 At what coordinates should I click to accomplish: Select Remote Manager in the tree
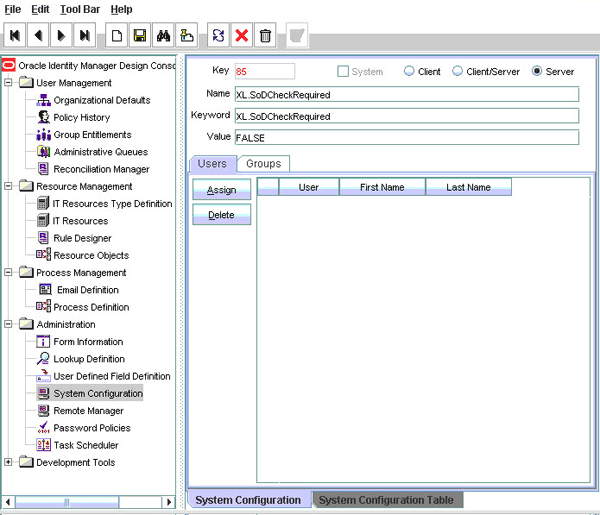pos(88,411)
